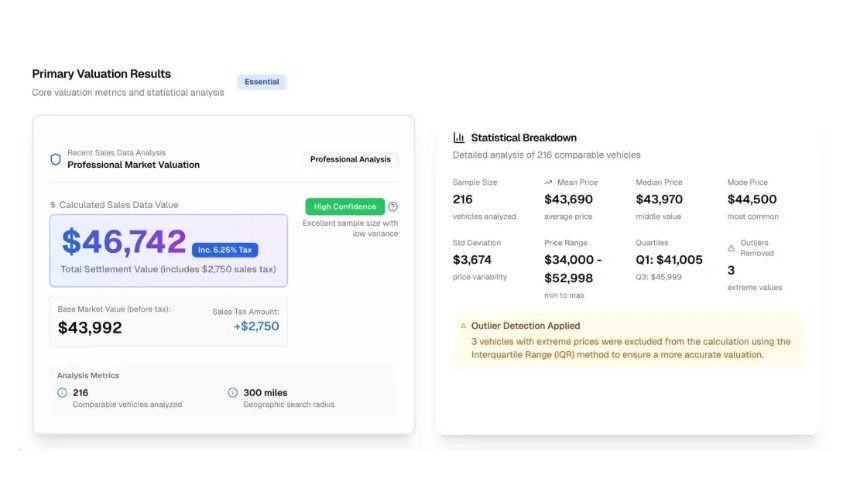The height and width of the screenshot is (492, 841).
Task: Click the Inc. 6.25% Tax badge
Action: pyautogui.click(x=225, y=250)
